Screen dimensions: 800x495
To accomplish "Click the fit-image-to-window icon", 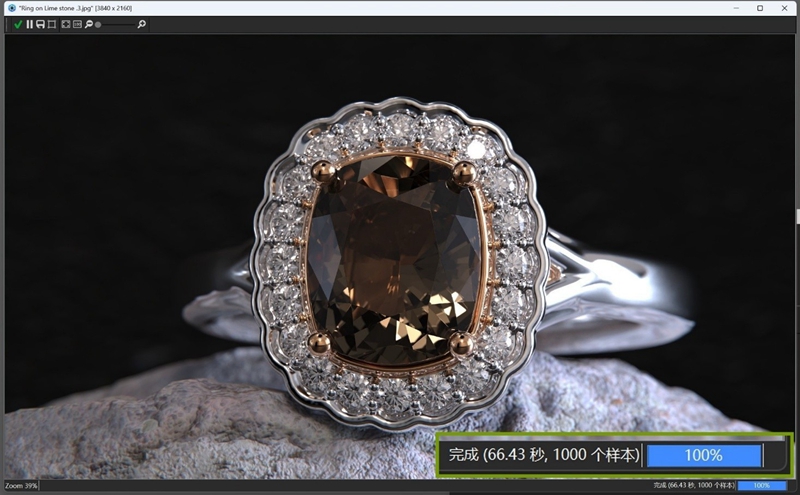I will coord(66,24).
